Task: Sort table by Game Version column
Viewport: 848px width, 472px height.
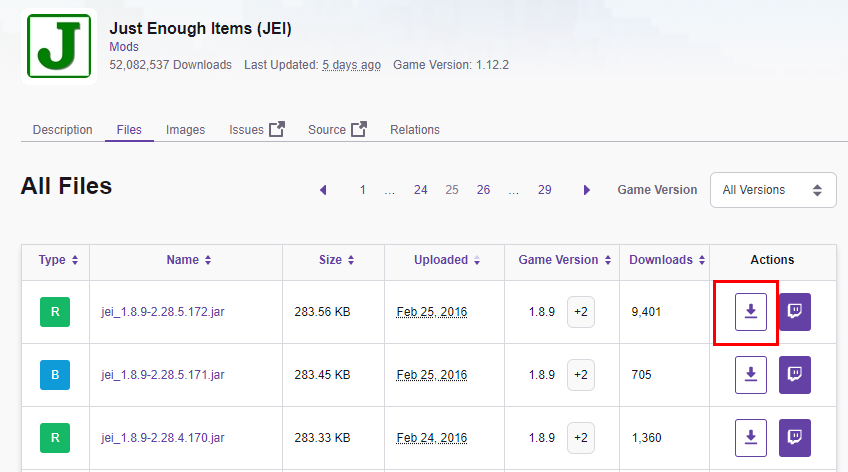Action: point(564,260)
